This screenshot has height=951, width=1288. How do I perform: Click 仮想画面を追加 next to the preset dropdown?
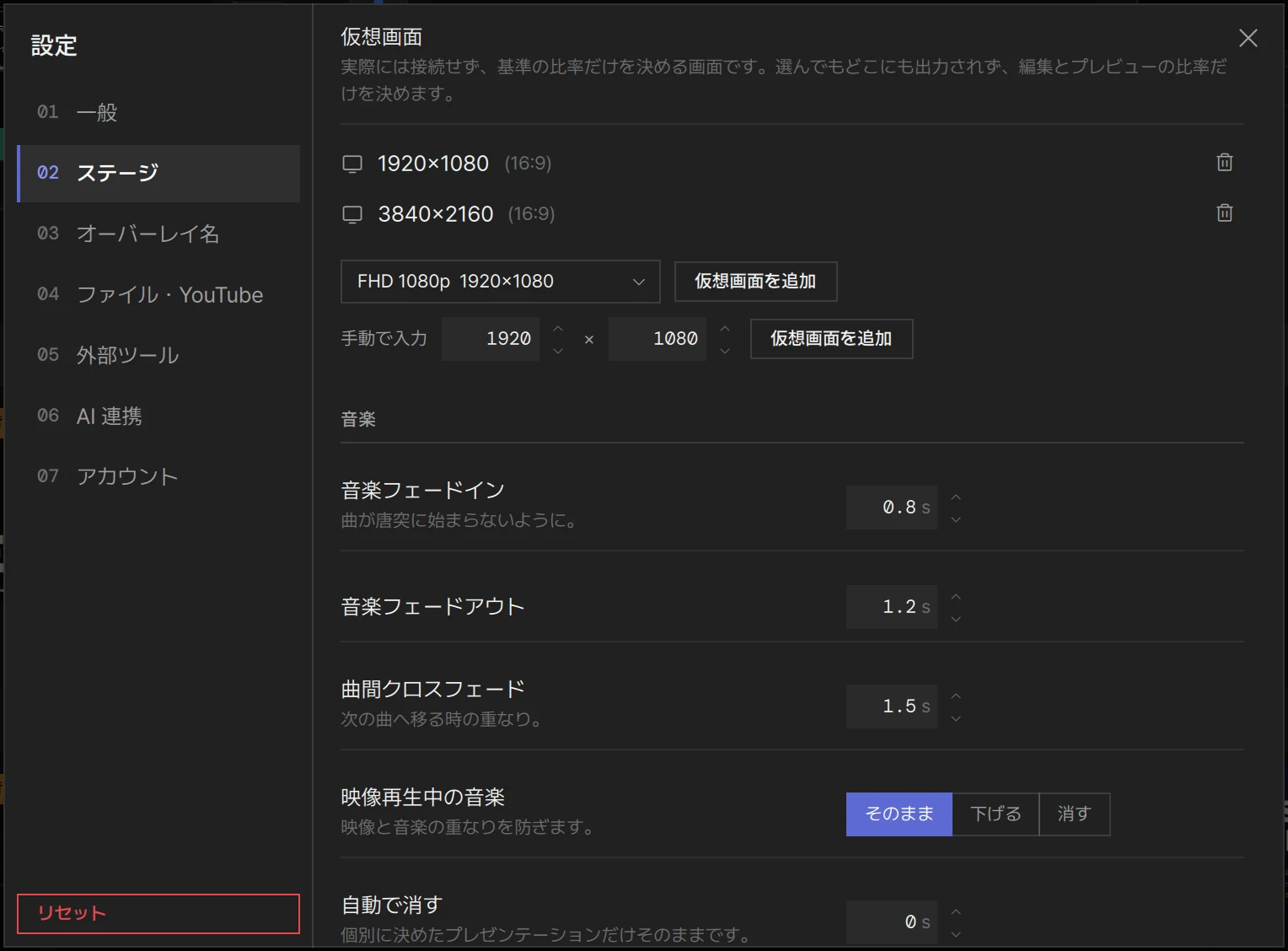click(x=755, y=282)
